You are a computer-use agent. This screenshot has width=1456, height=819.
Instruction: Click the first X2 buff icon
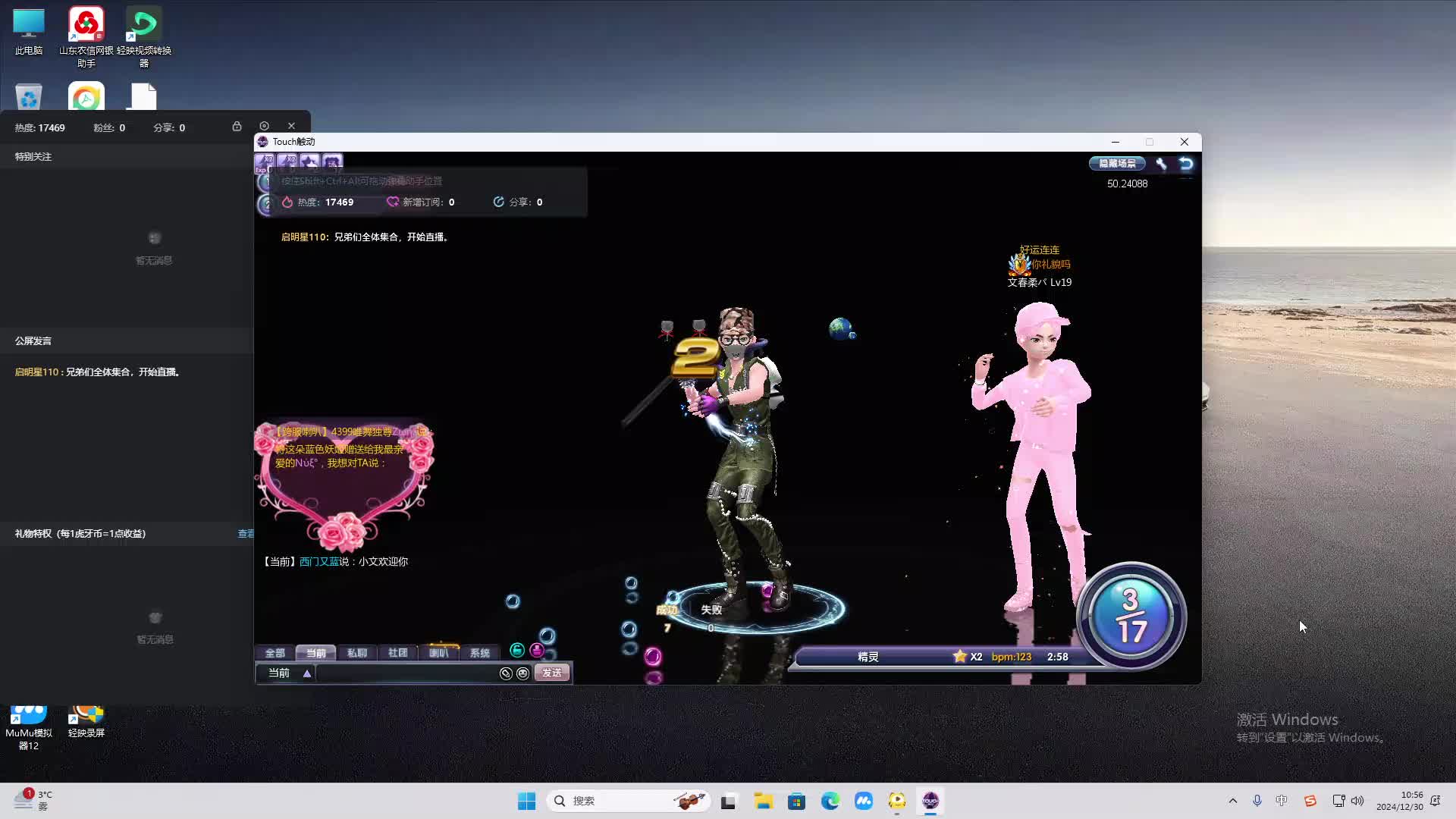(265, 162)
